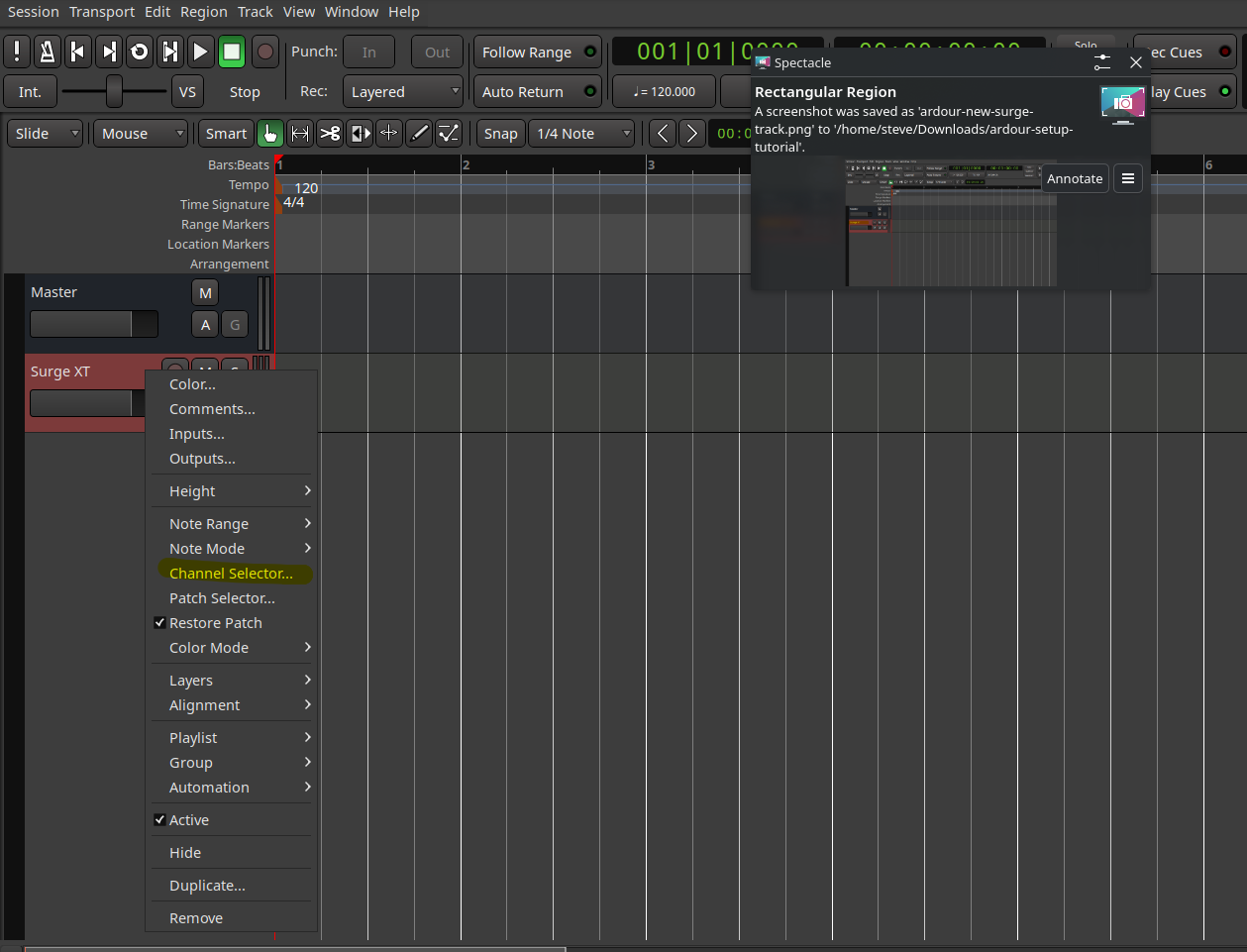
Task: Click the Surge XT track gain fader
Action: click(88, 403)
